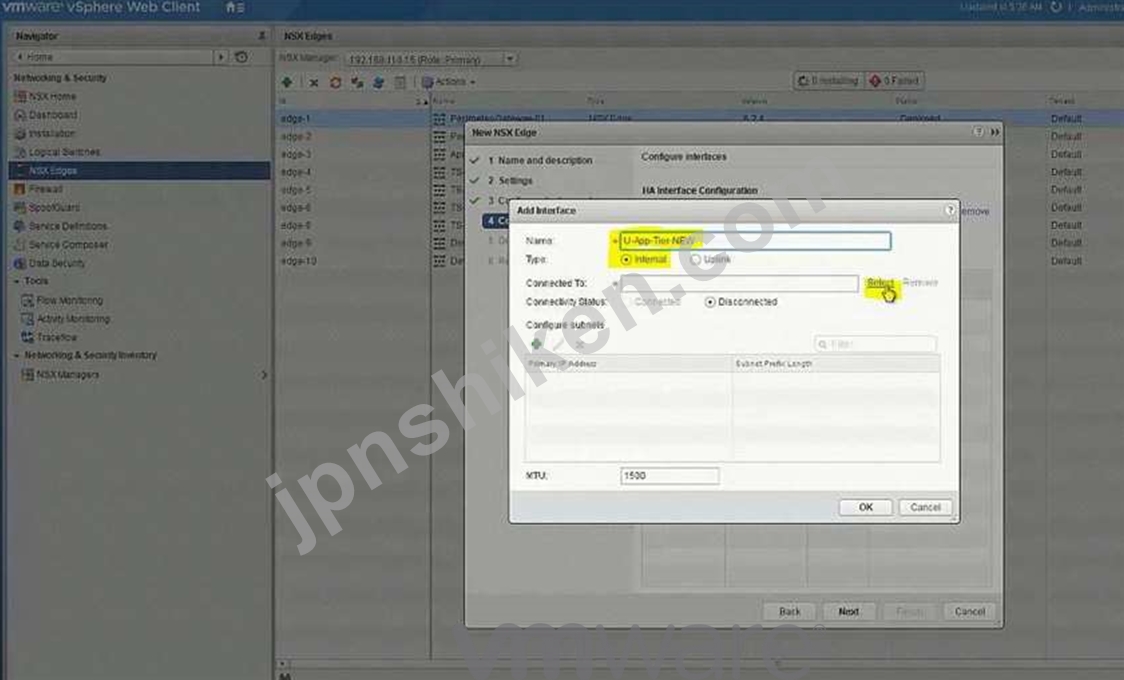
Task: Click the Id column header
Action: click(x=353, y=101)
